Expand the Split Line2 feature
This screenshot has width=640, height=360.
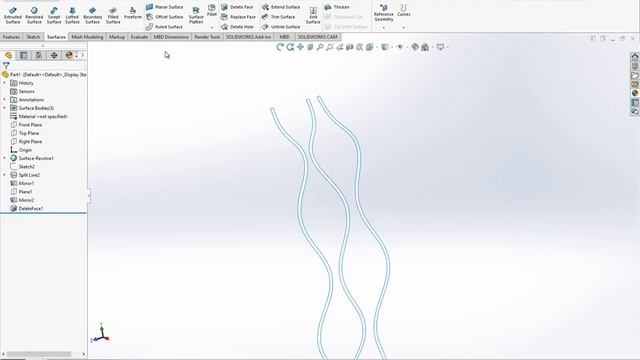pos(5,175)
